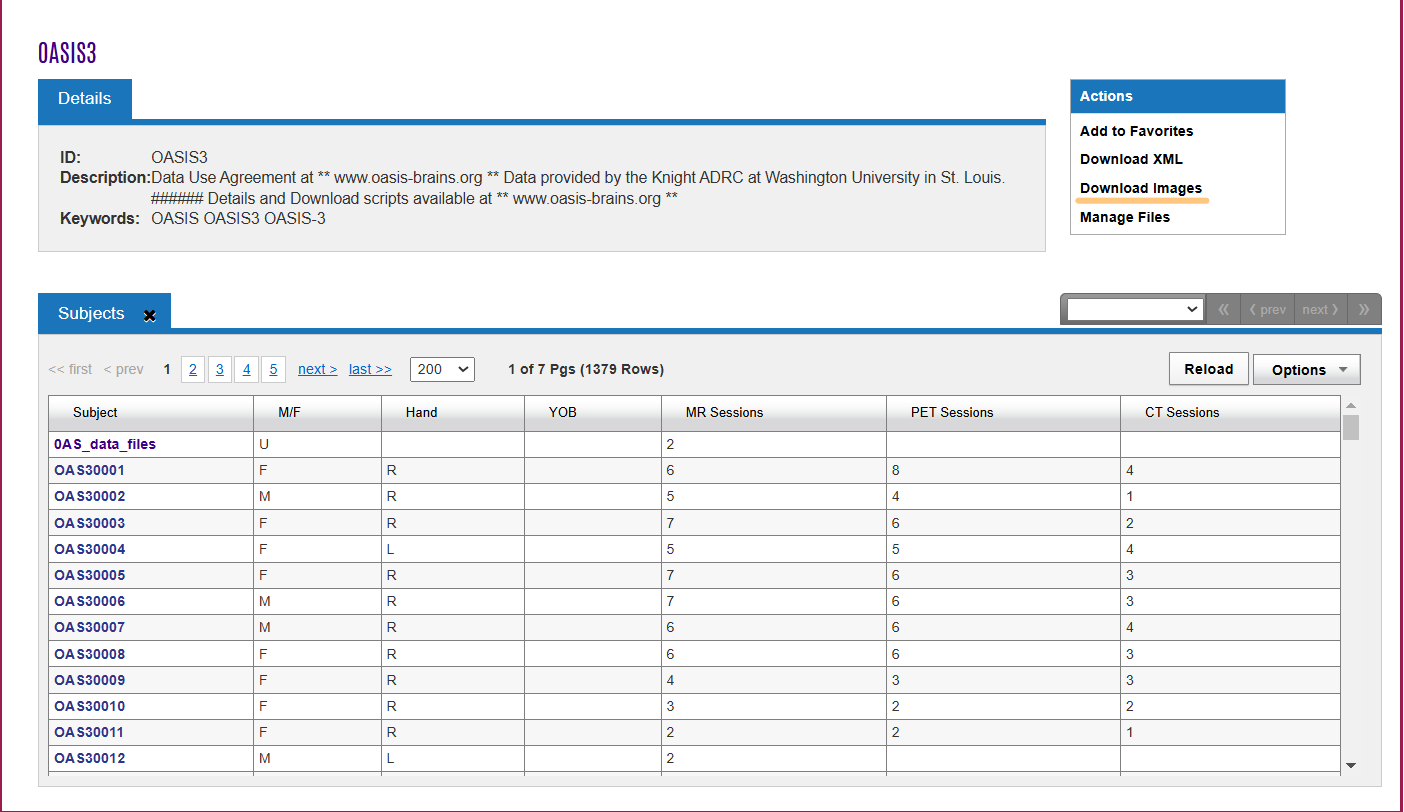The height and width of the screenshot is (812, 1404).
Task: Click the '‹ prev' tab navigation button
Action: pos(1267,310)
